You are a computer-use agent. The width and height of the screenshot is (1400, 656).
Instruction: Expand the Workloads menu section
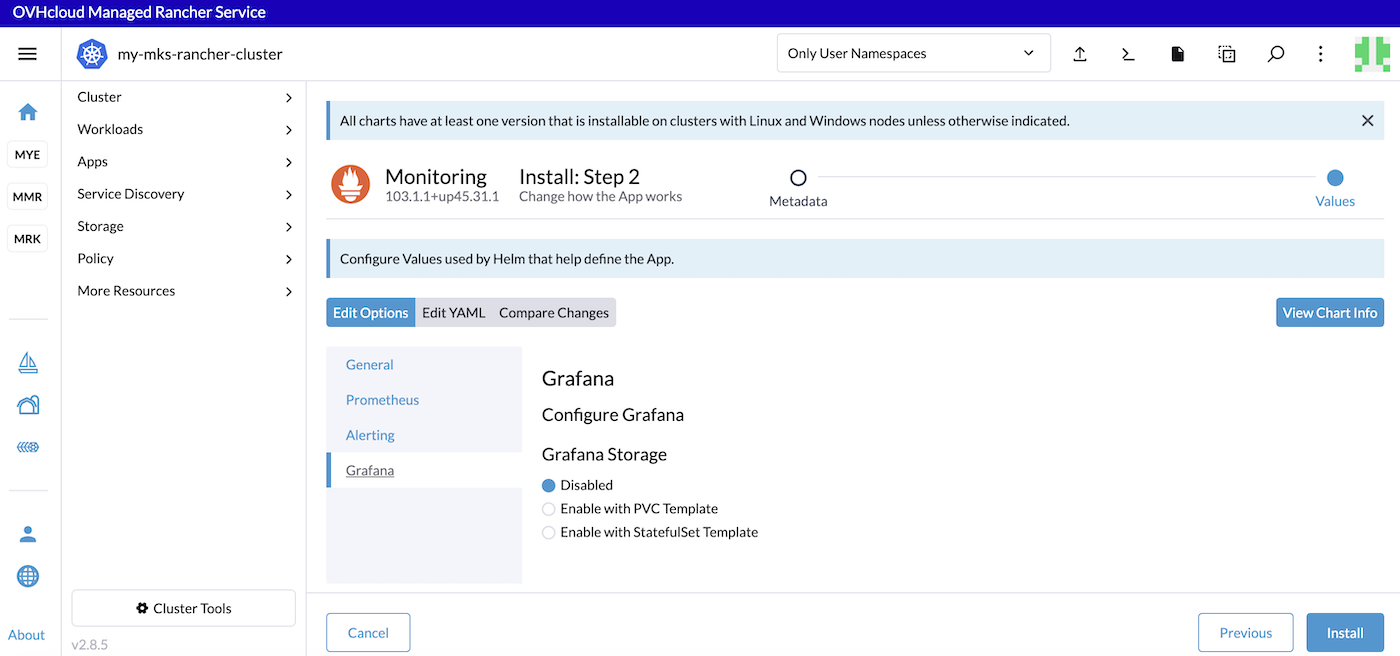(x=185, y=130)
